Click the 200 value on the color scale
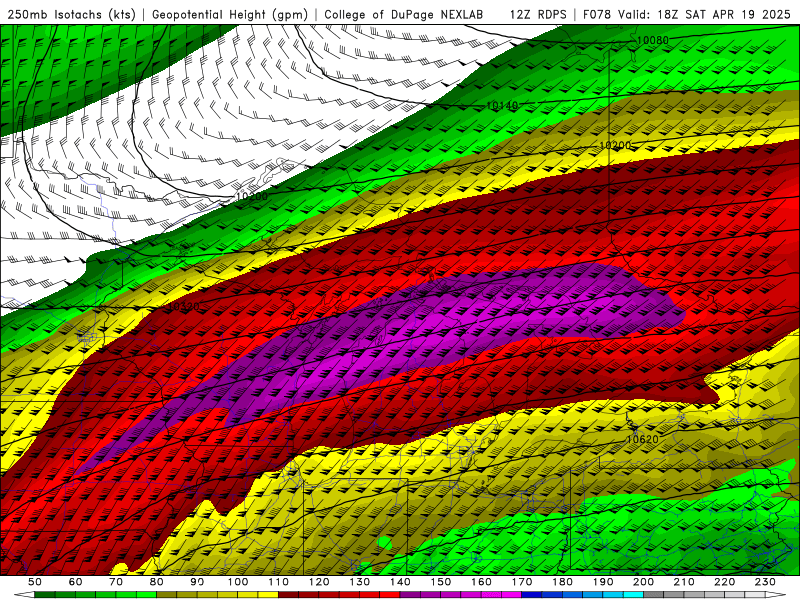800x600 pixels. [643, 582]
